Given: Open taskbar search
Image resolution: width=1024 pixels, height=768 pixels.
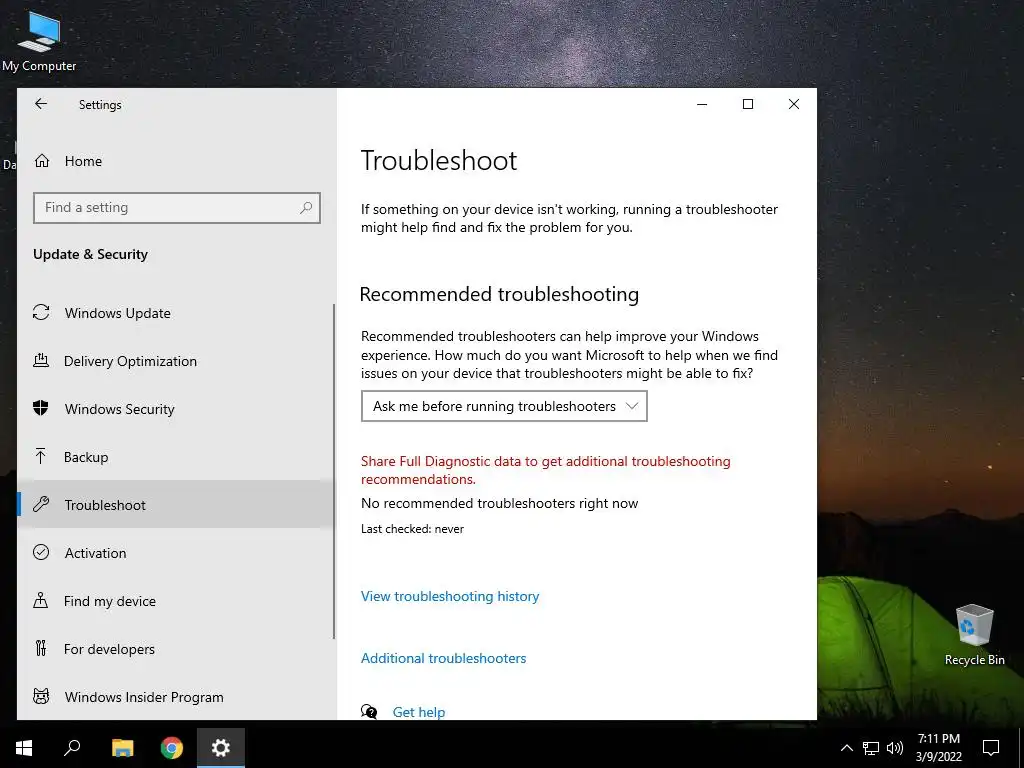Looking at the screenshot, I should pos(72,748).
